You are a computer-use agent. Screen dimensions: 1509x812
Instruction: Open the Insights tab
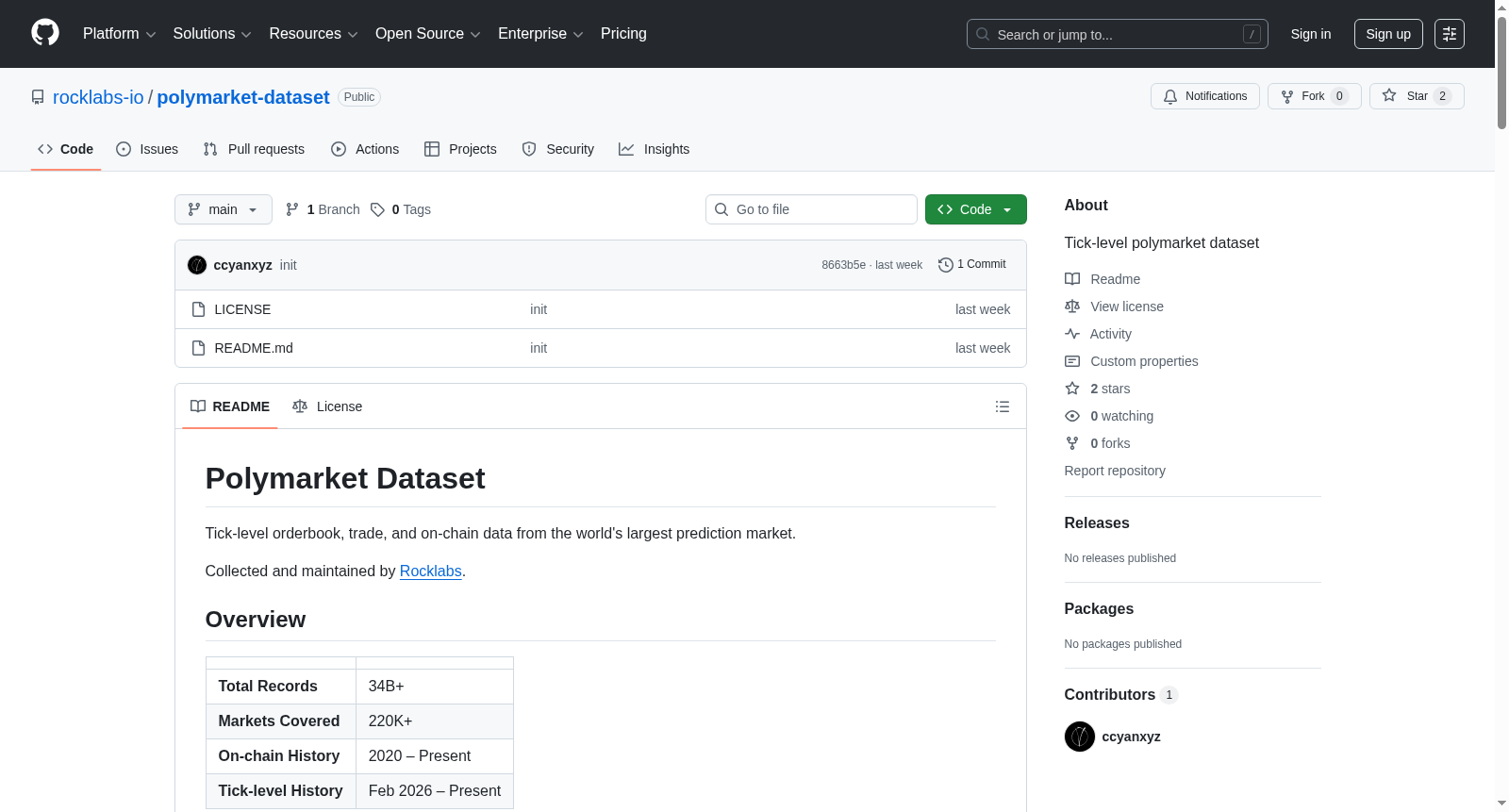click(655, 149)
